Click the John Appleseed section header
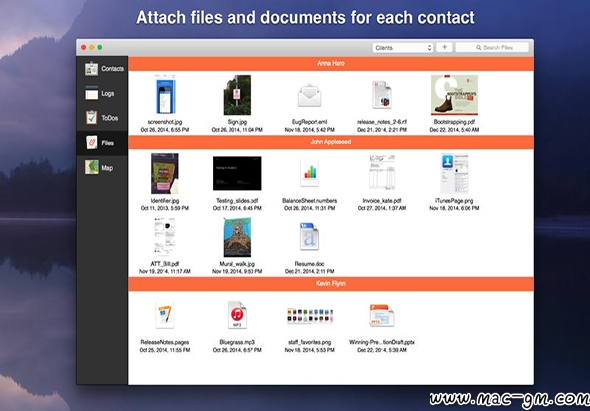Image resolution: width=590 pixels, height=411 pixels. point(331,142)
